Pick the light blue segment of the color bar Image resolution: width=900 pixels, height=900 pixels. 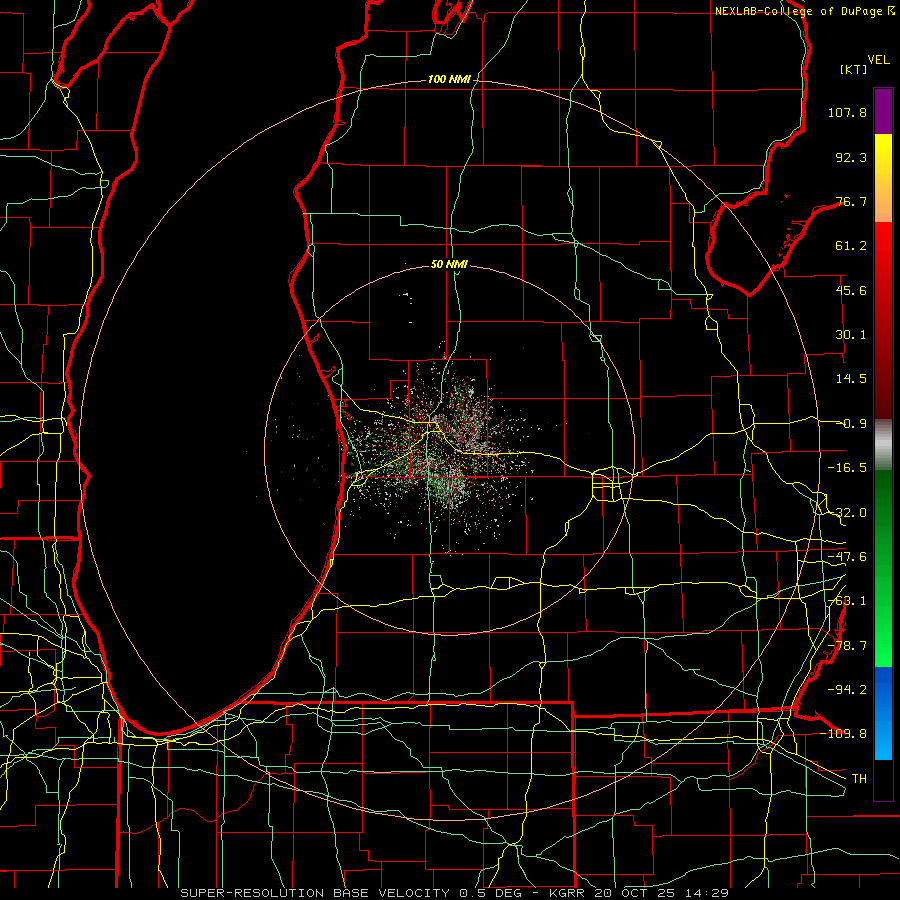tap(883, 740)
